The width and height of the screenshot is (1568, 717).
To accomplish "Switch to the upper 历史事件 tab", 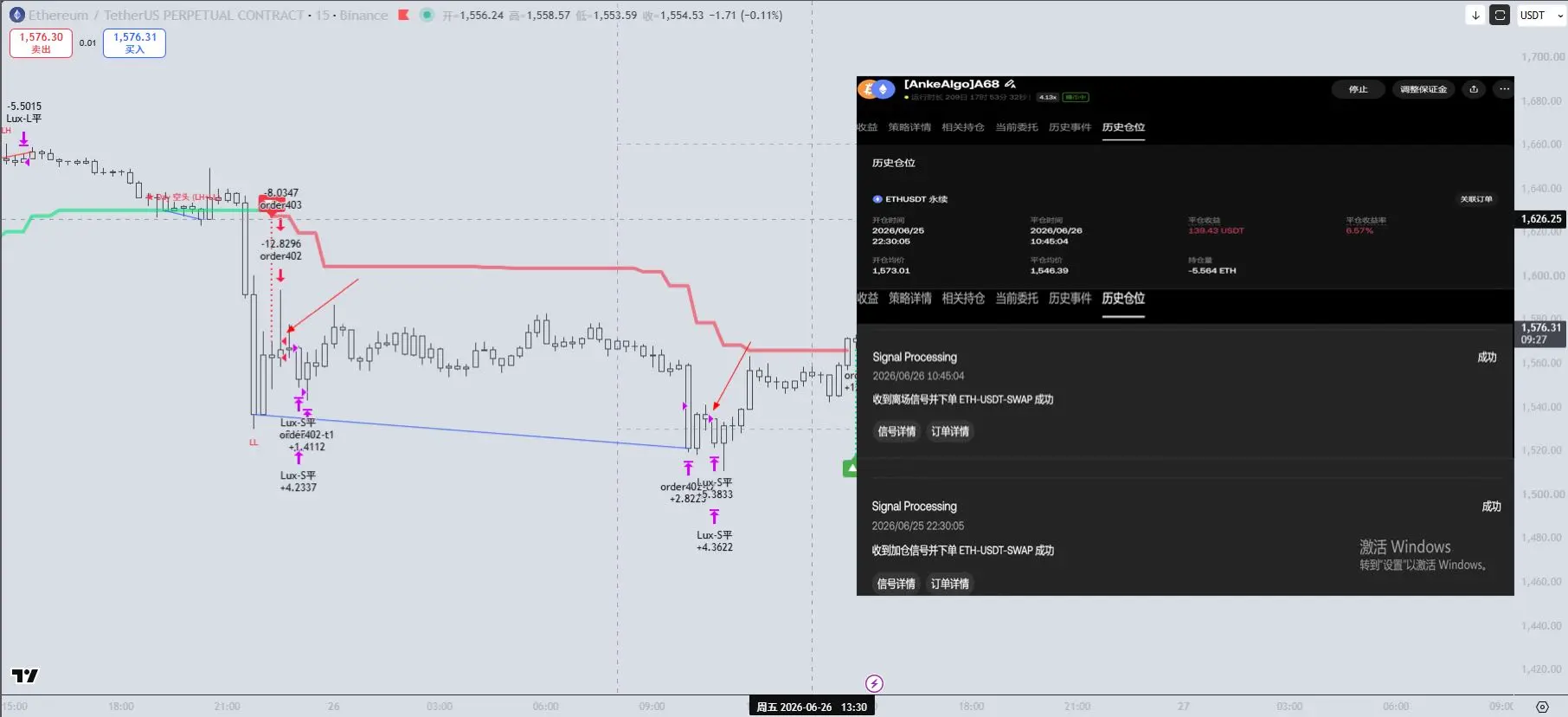I will point(1070,127).
